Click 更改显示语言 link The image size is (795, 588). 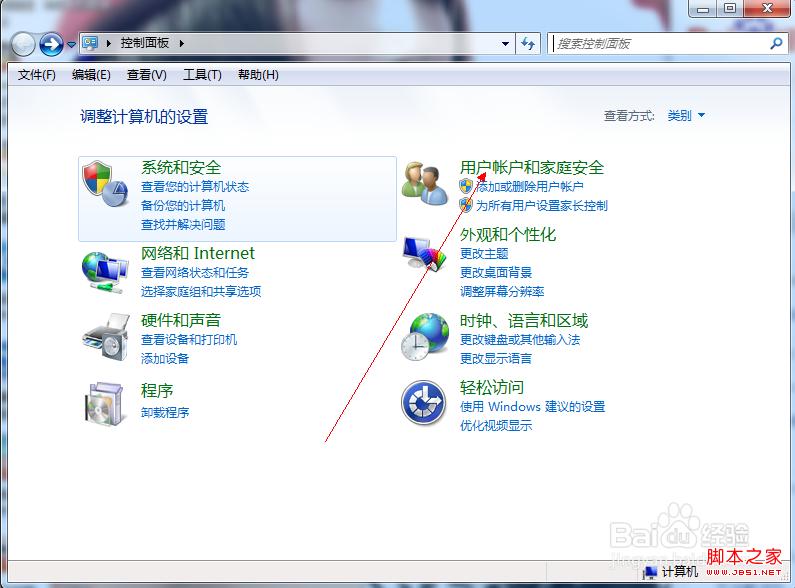point(496,358)
